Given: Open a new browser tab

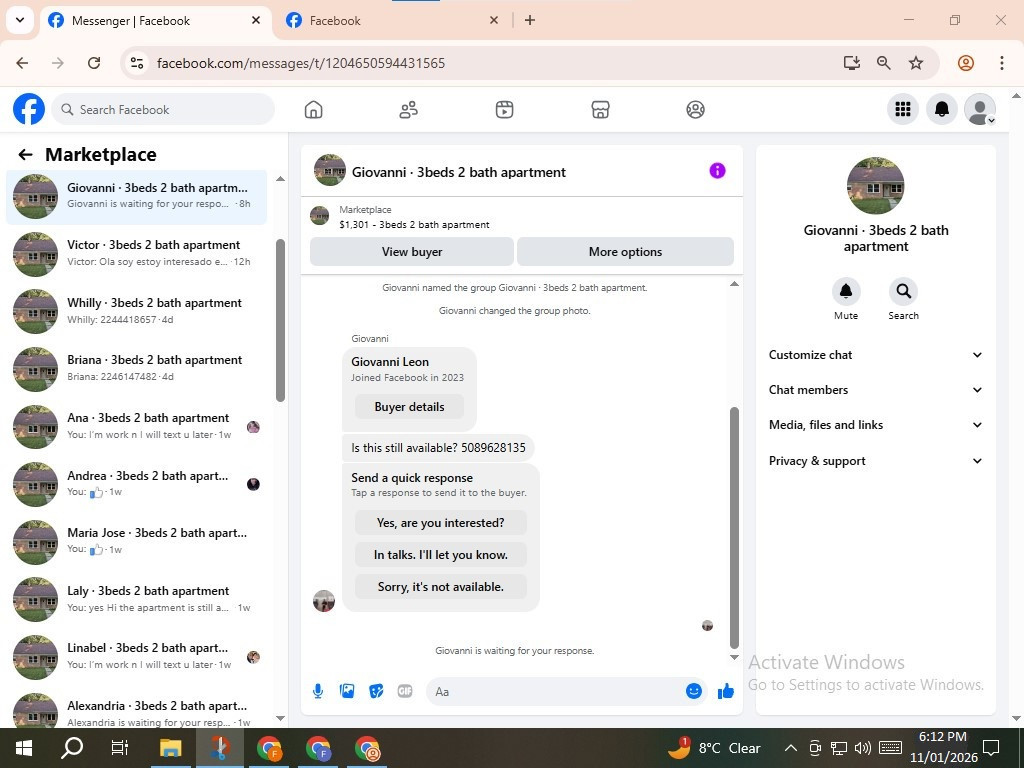Looking at the screenshot, I should (x=530, y=20).
